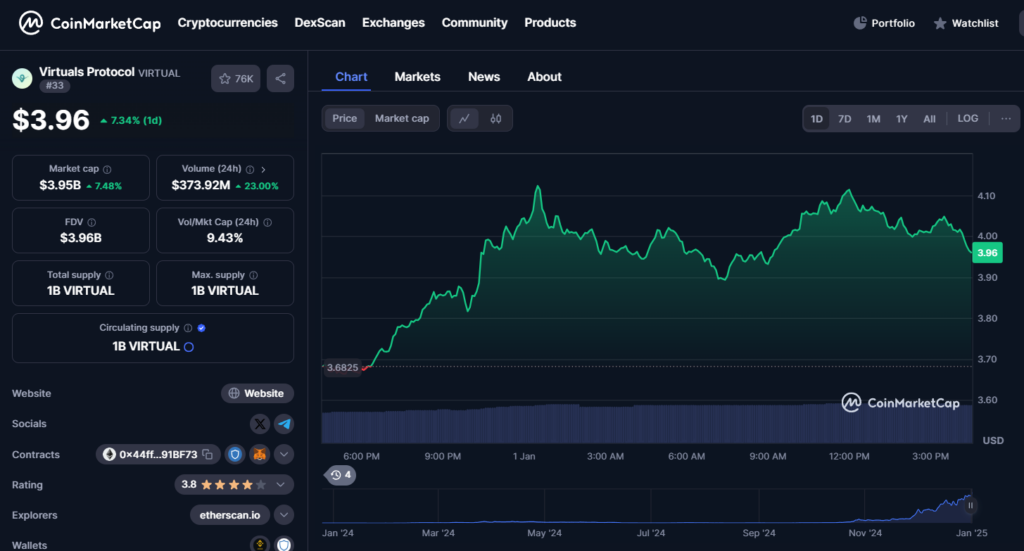Viewport: 1024px width, 551px height.
Task: Open the X (Twitter) social link
Action: pos(260,424)
